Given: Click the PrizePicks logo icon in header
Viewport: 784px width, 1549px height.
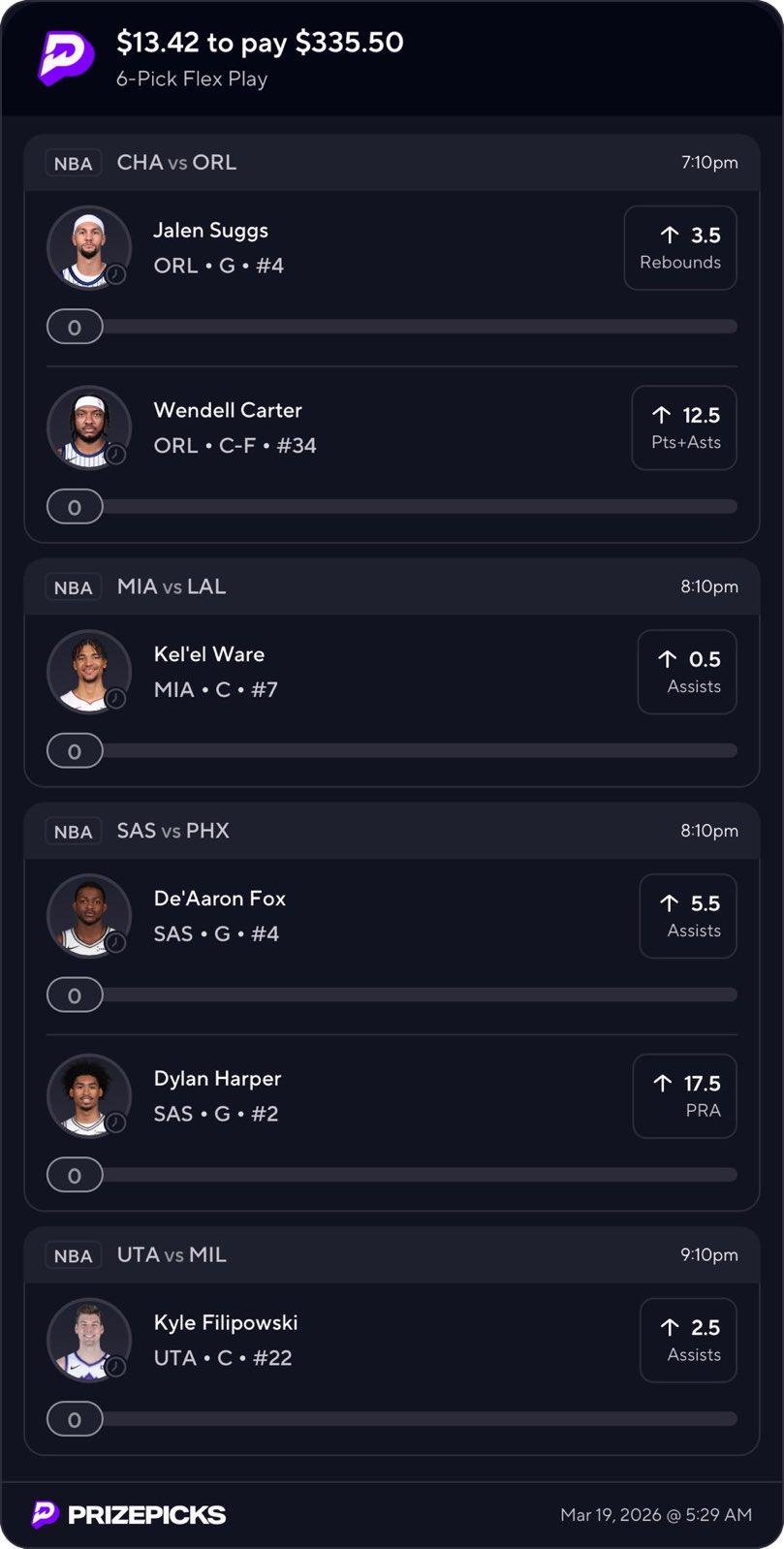Looking at the screenshot, I should 66,58.
